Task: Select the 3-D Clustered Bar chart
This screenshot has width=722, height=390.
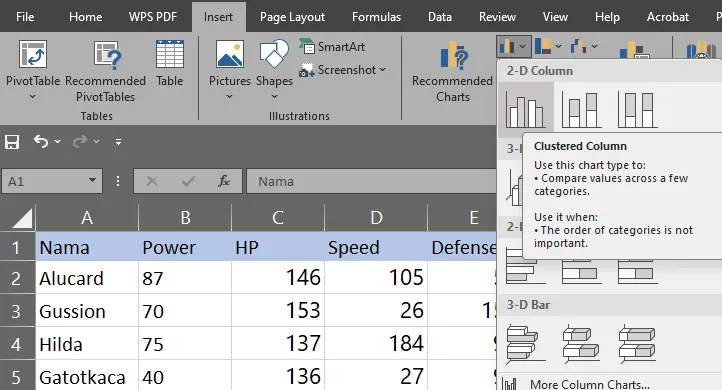Action: 525,344
